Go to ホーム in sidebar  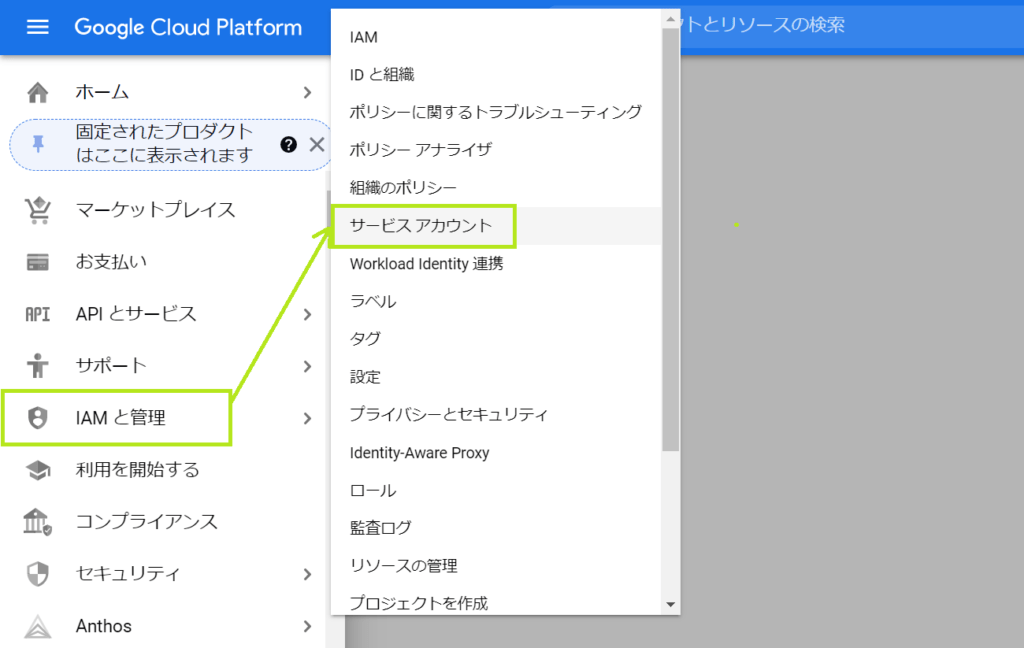pos(102,92)
